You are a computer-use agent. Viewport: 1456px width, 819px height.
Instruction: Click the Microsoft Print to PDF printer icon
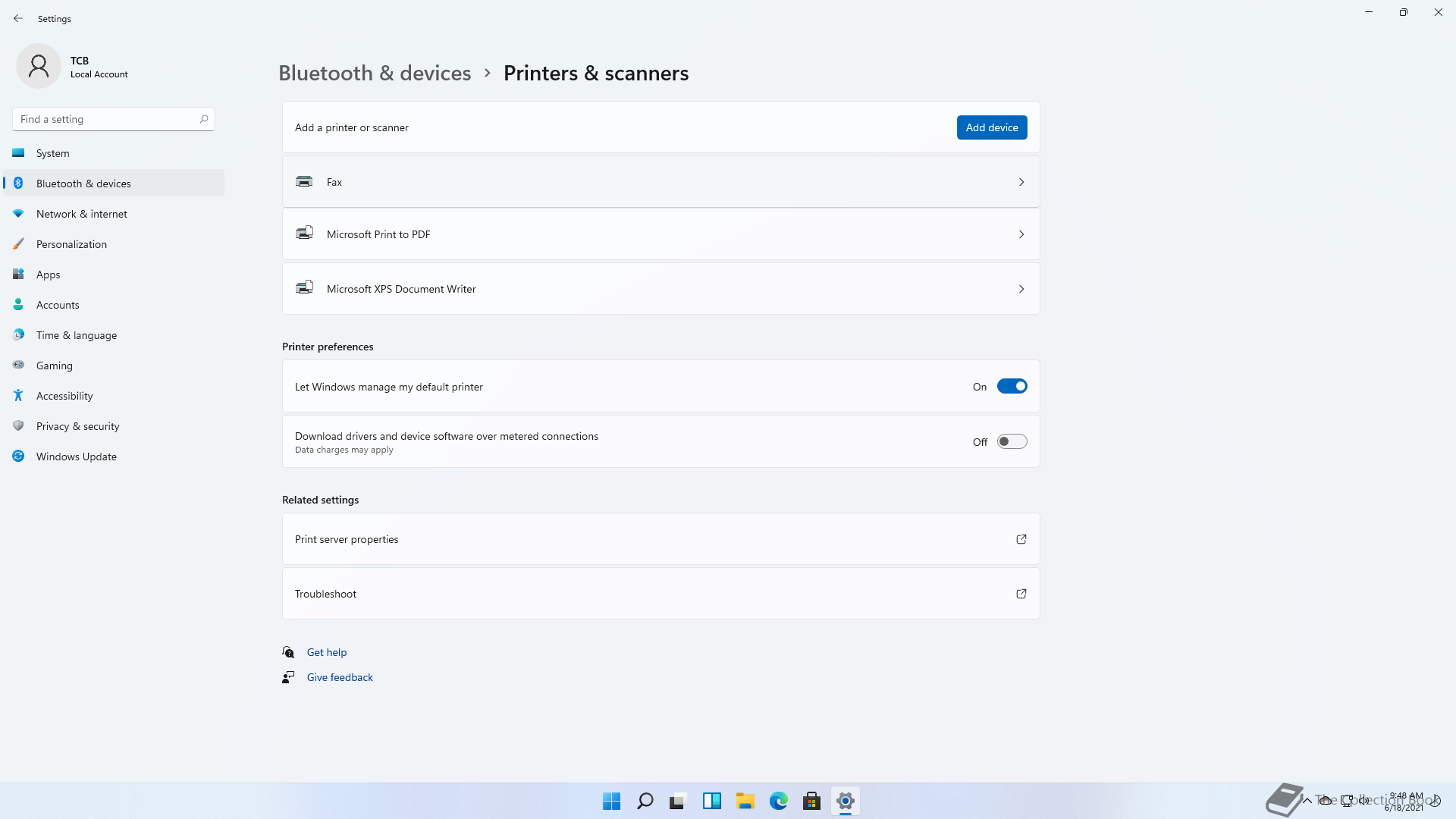[x=304, y=234]
